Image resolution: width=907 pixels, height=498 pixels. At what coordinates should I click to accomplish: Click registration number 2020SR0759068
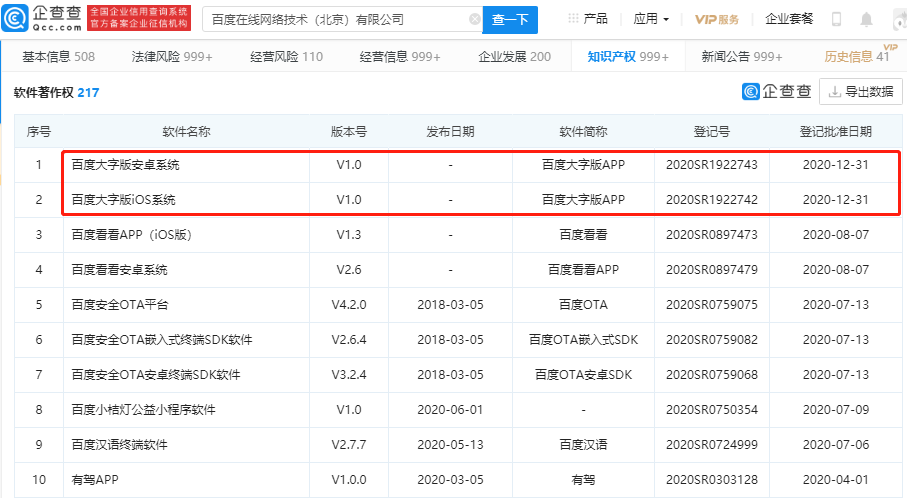pos(711,375)
